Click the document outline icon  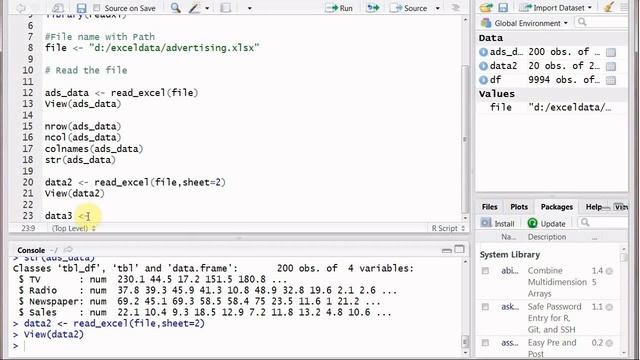coord(456,8)
